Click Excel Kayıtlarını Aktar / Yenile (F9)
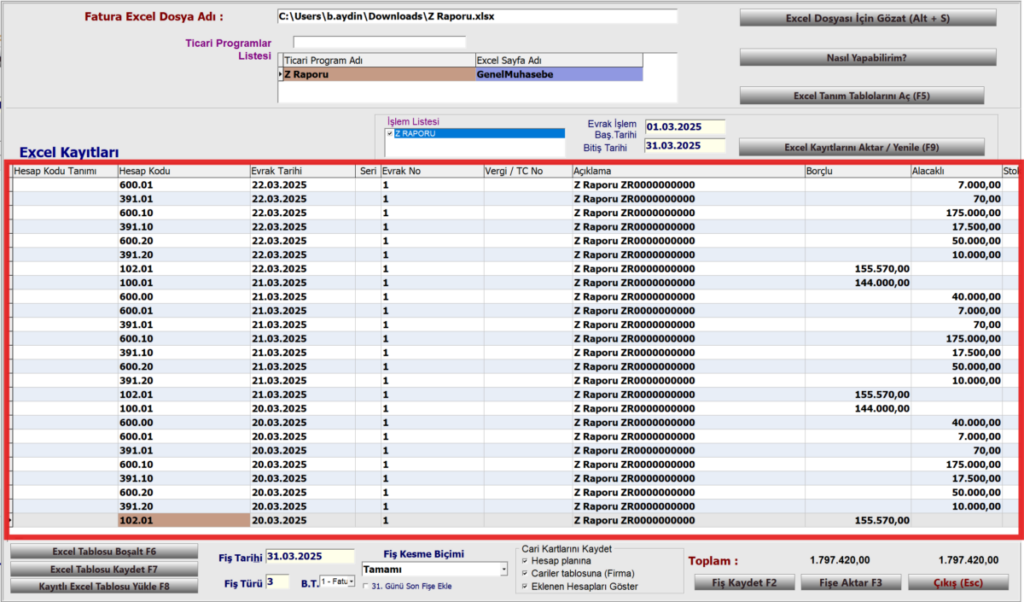Screen dimensions: 1024x602 click(861, 148)
